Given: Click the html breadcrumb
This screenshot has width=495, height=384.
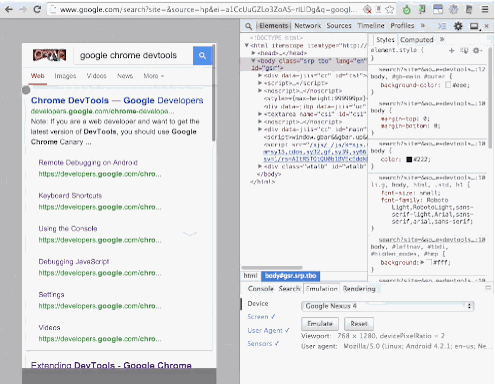Looking at the screenshot, I should 250,276.
